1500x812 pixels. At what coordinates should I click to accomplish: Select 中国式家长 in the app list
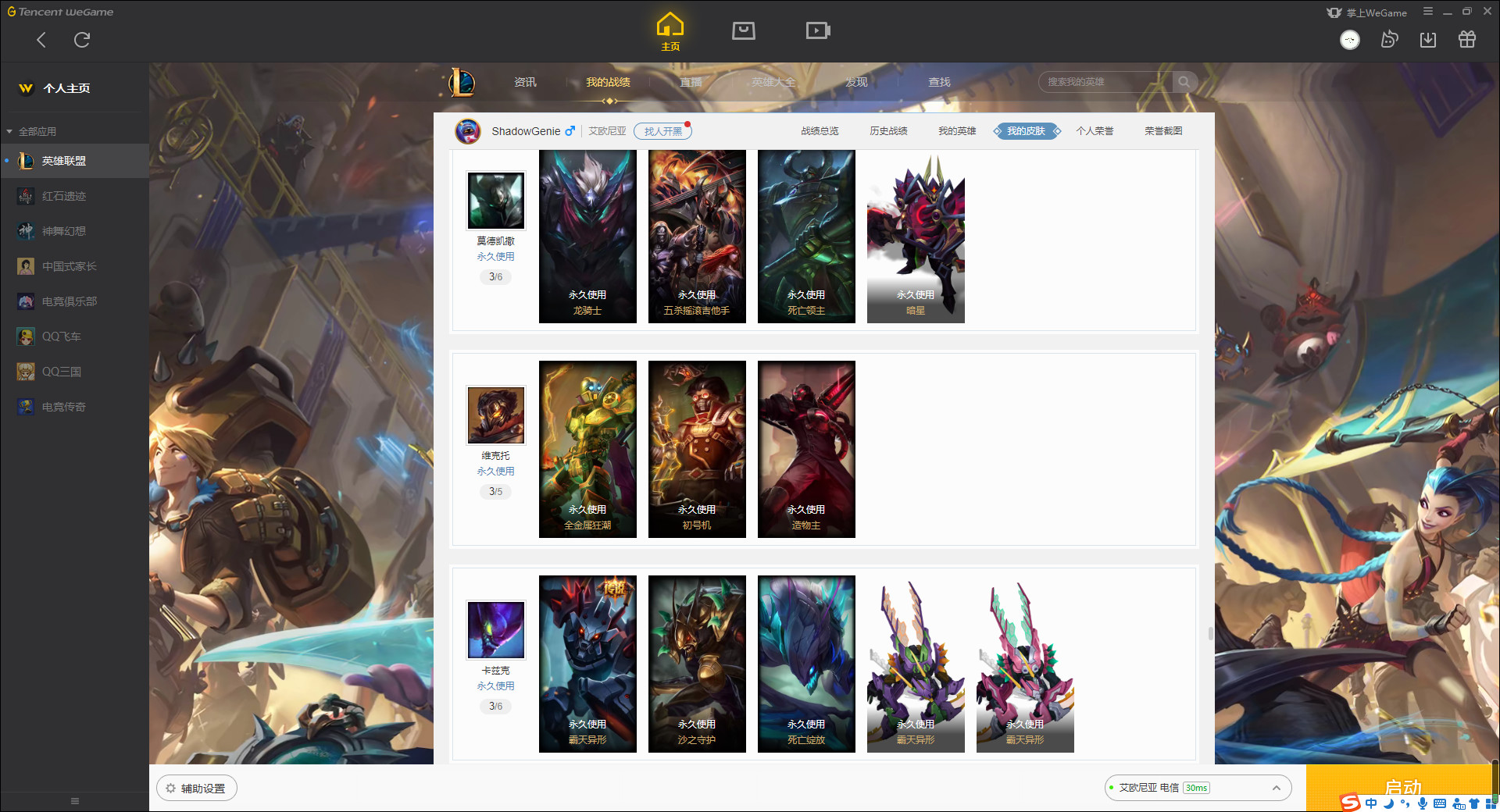(x=74, y=266)
